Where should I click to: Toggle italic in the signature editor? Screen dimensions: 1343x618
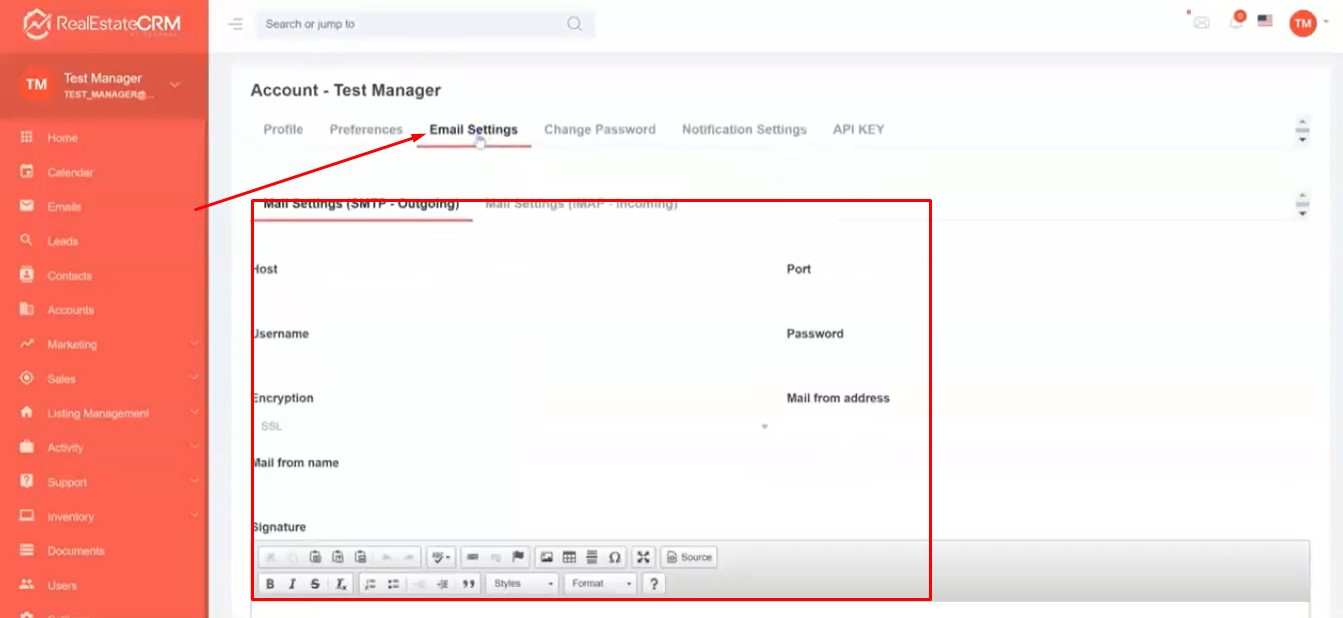(292, 584)
